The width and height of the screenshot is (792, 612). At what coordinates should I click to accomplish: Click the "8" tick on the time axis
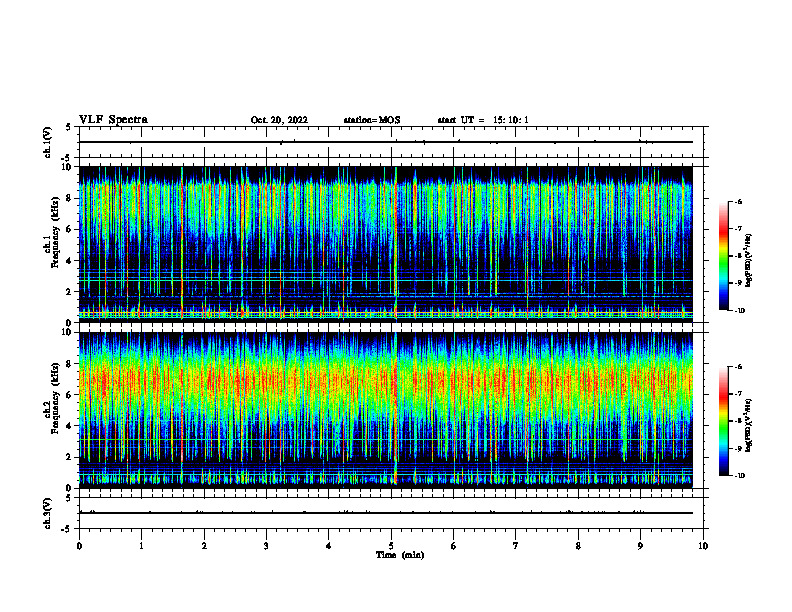coord(578,546)
